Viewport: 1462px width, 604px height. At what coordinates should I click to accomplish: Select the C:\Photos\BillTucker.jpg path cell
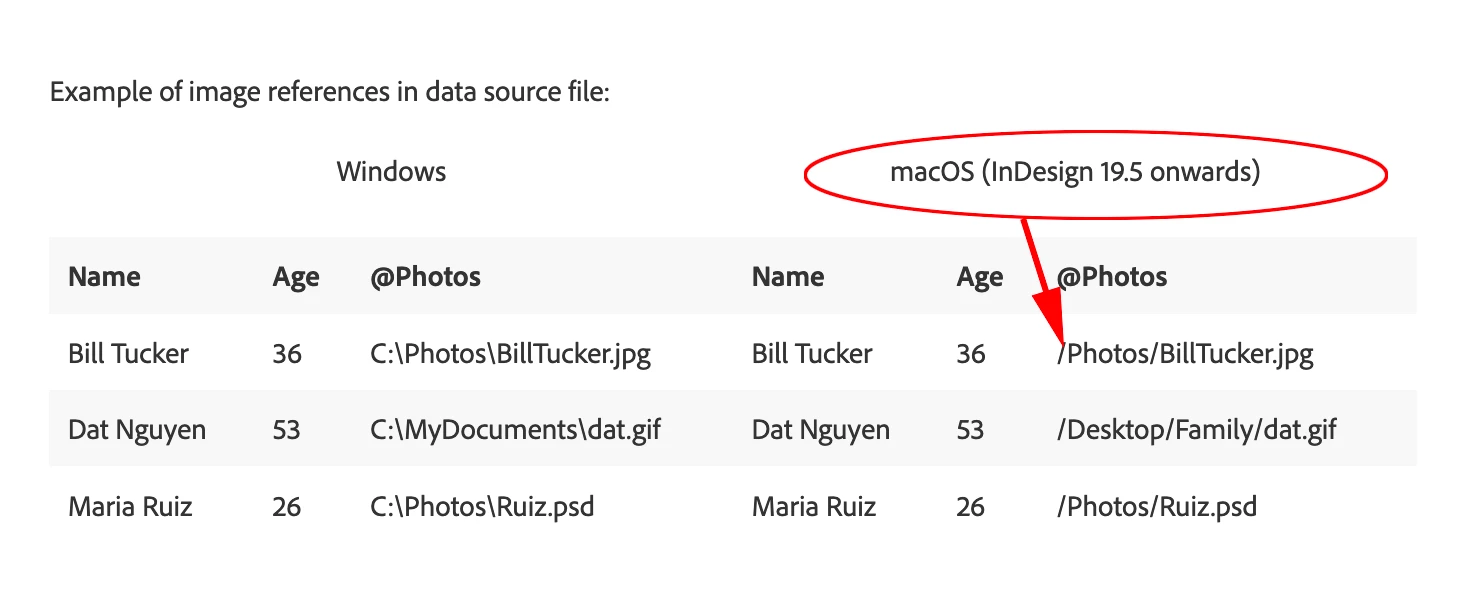(x=510, y=354)
